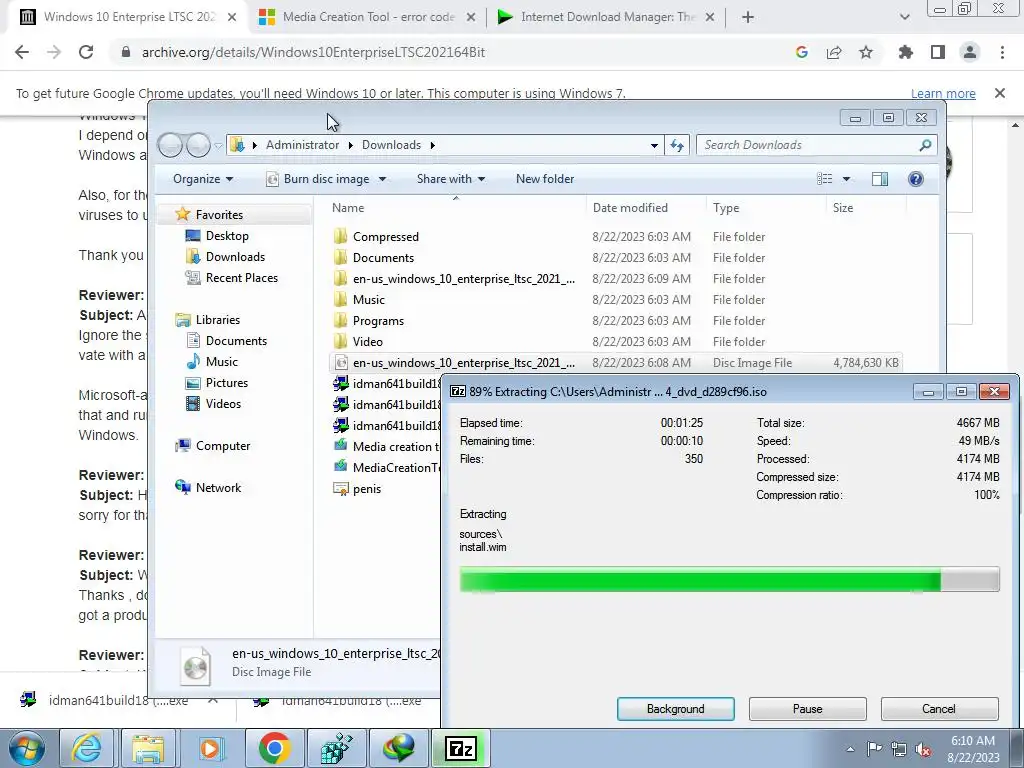Select Network in the navigation pane
The height and width of the screenshot is (768, 1024).
(218, 487)
